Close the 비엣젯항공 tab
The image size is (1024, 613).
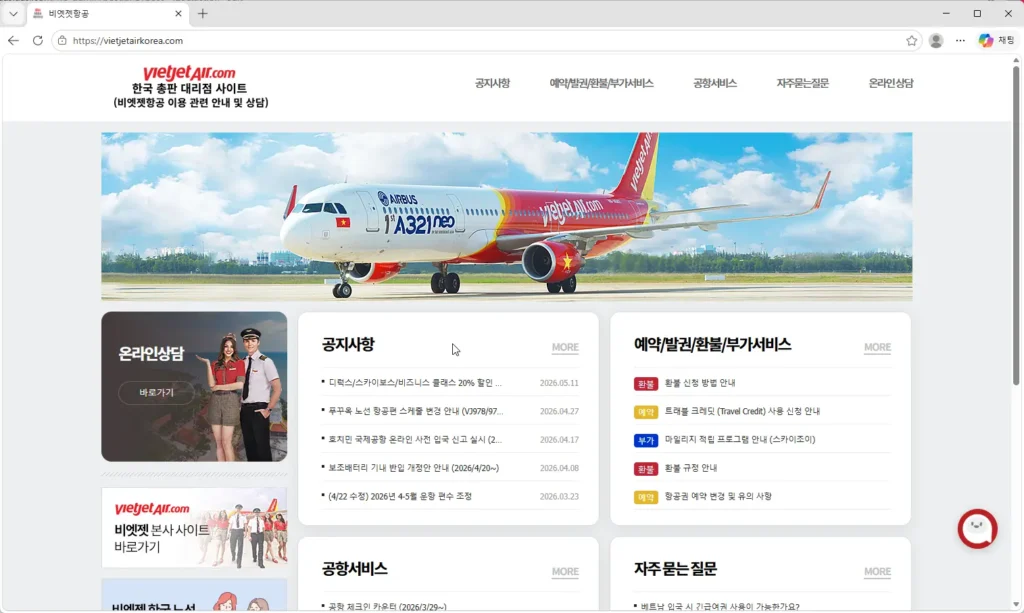(178, 13)
